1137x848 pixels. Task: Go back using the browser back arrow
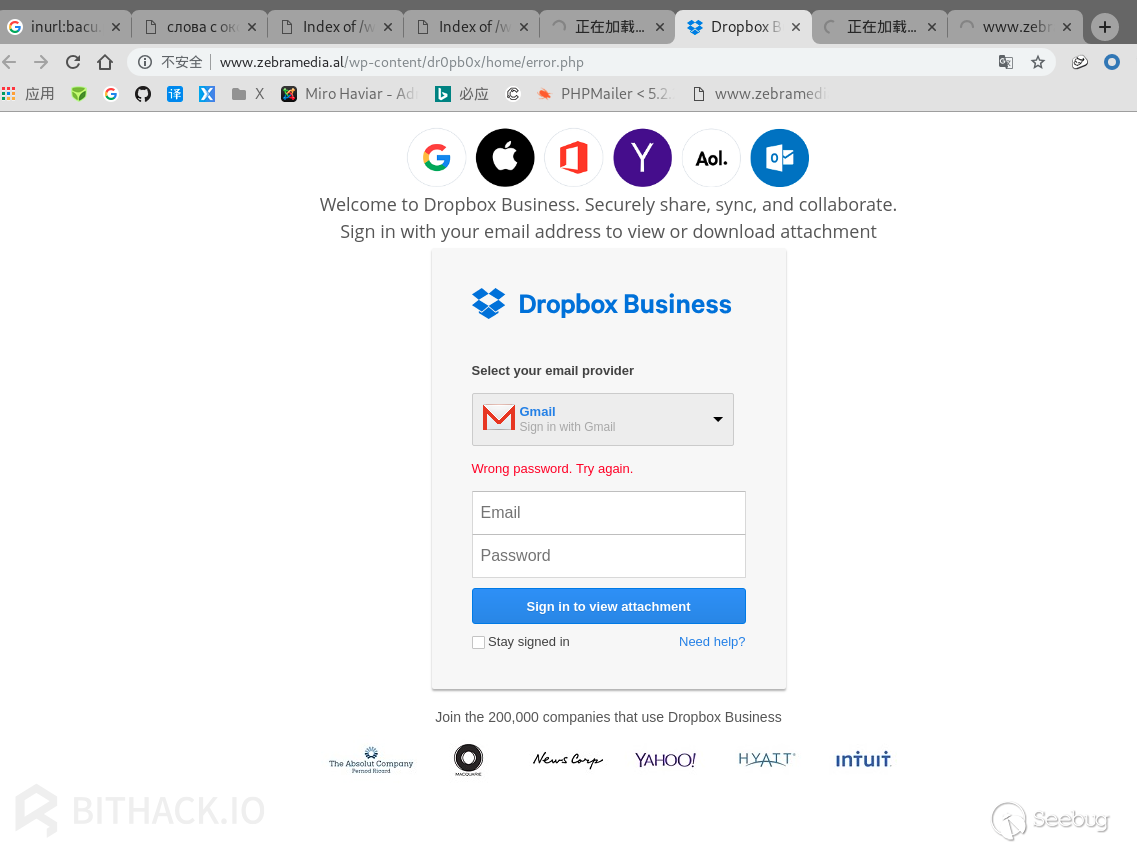pyautogui.click(x=9, y=62)
